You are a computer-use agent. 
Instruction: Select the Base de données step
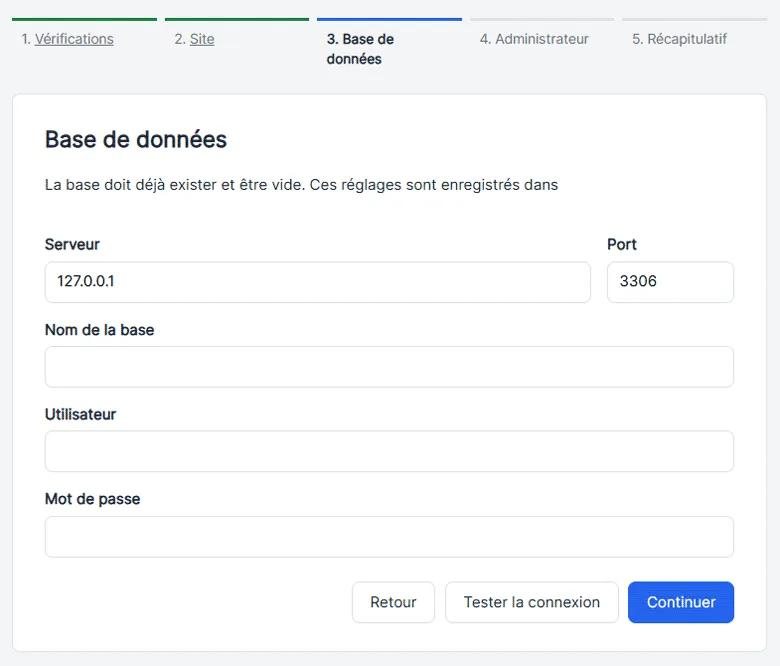tap(360, 49)
